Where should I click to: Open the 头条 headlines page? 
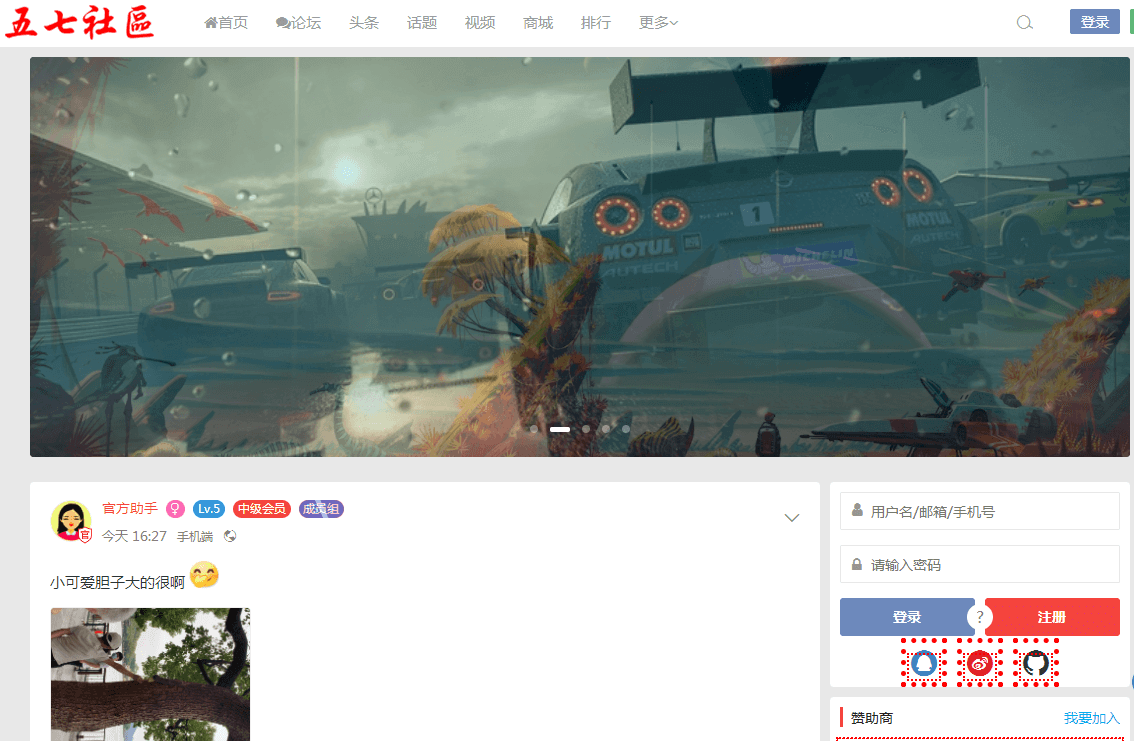tap(364, 22)
